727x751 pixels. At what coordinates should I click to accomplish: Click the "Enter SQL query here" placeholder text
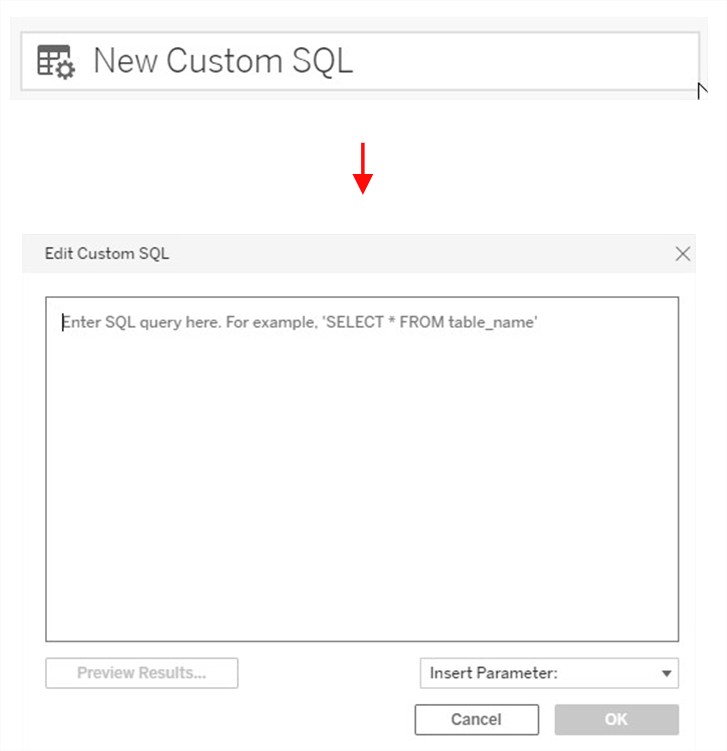pos(190,323)
